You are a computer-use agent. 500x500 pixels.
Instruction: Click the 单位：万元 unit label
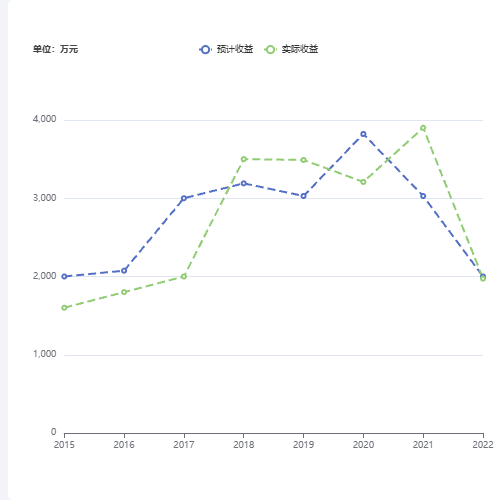[x=55, y=49]
